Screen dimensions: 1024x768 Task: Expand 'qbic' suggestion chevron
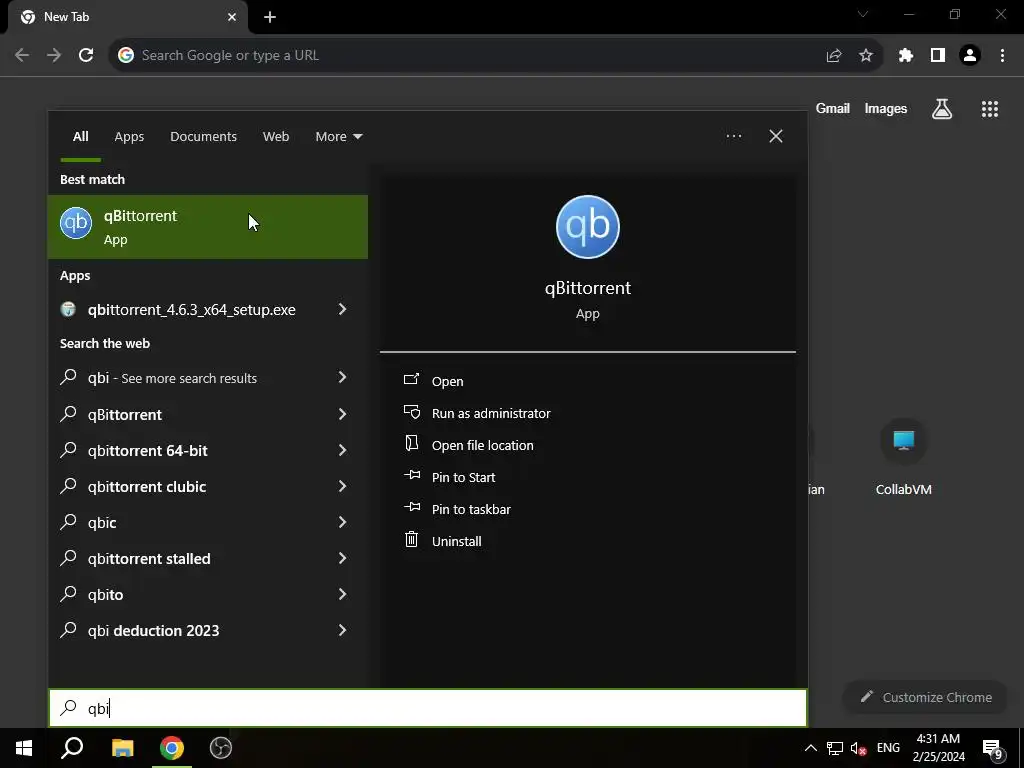[x=342, y=522]
